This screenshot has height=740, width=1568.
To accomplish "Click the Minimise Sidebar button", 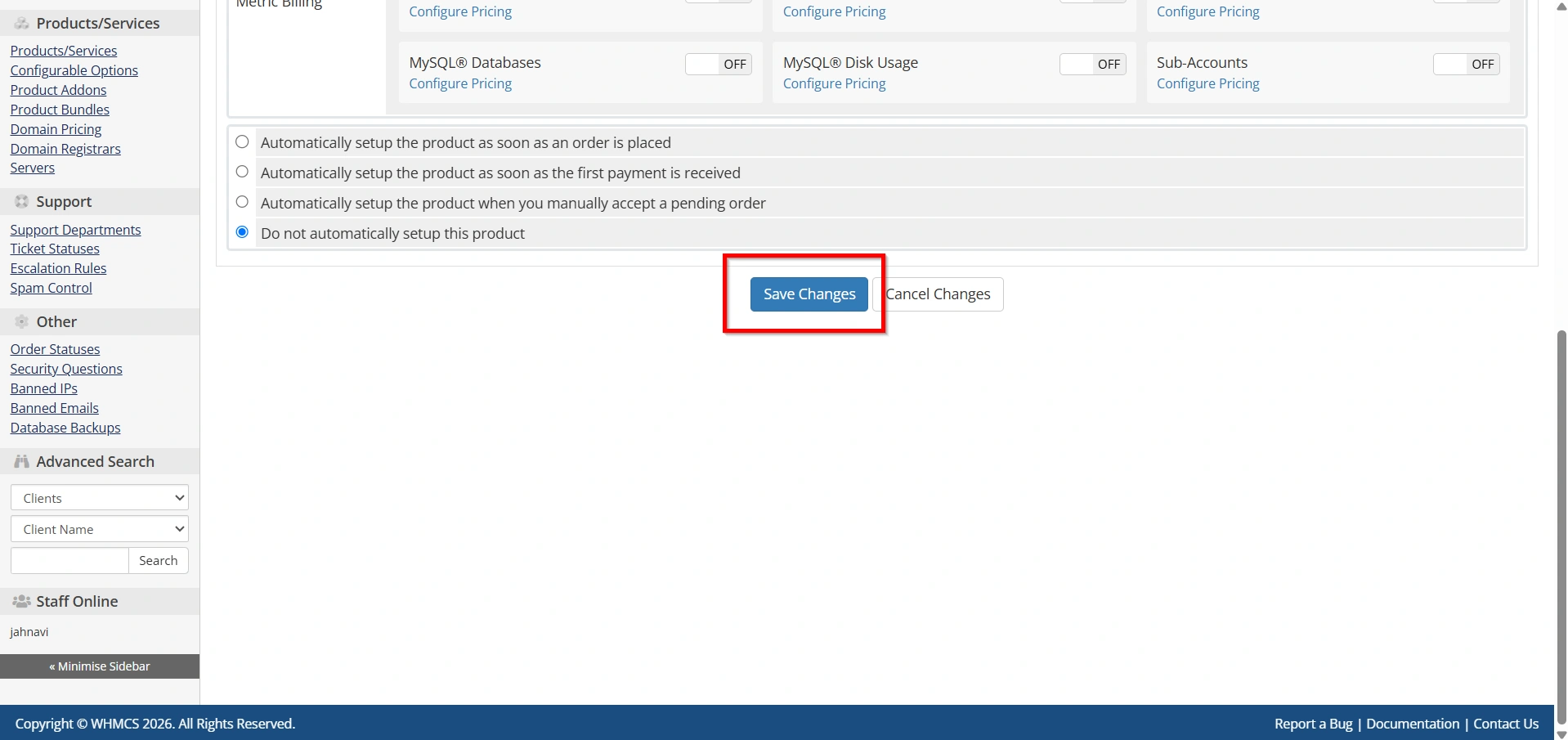I will point(100,666).
